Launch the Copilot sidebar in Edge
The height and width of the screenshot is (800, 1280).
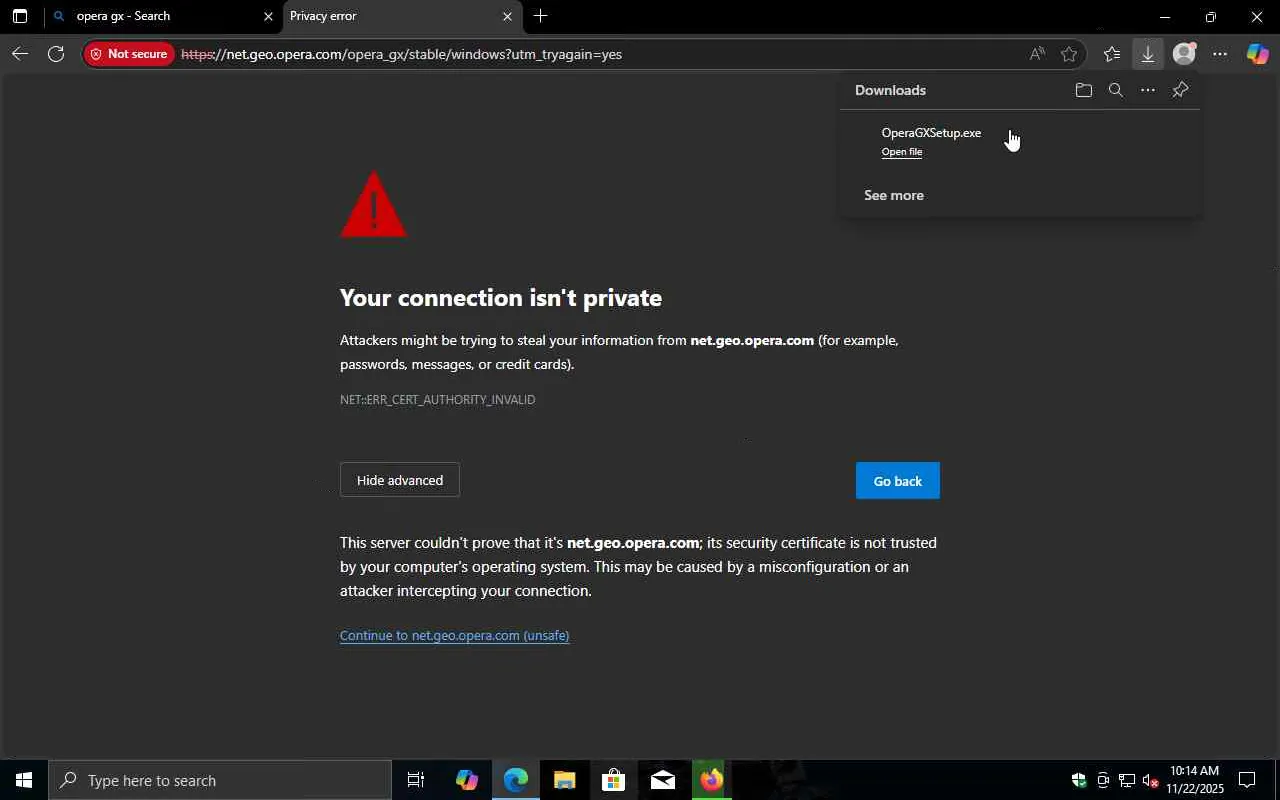point(1257,54)
